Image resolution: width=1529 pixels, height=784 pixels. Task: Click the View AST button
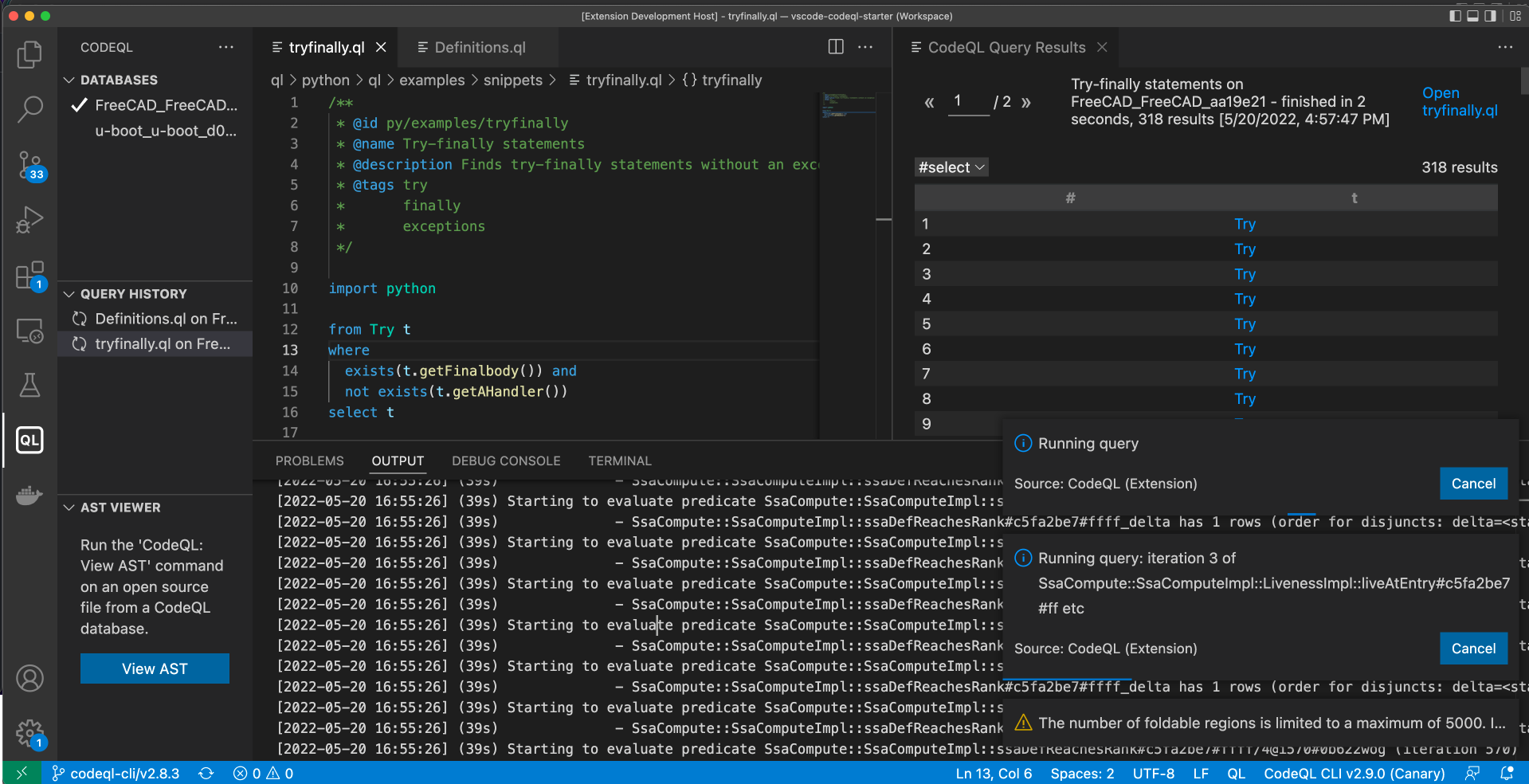pyautogui.click(x=155, y=668)
